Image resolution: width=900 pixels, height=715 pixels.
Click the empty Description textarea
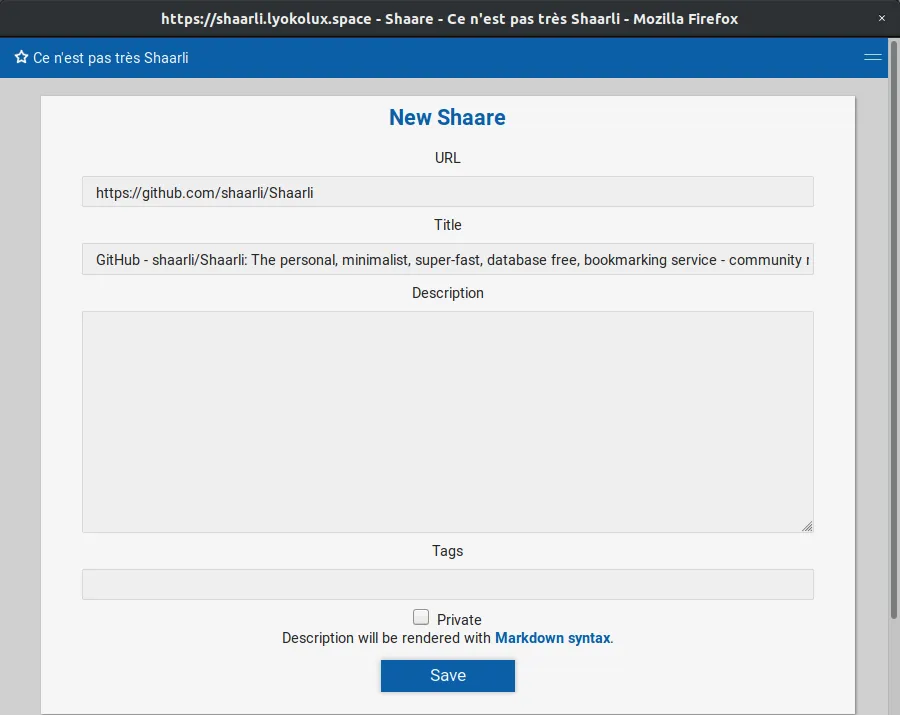[447, 420]
